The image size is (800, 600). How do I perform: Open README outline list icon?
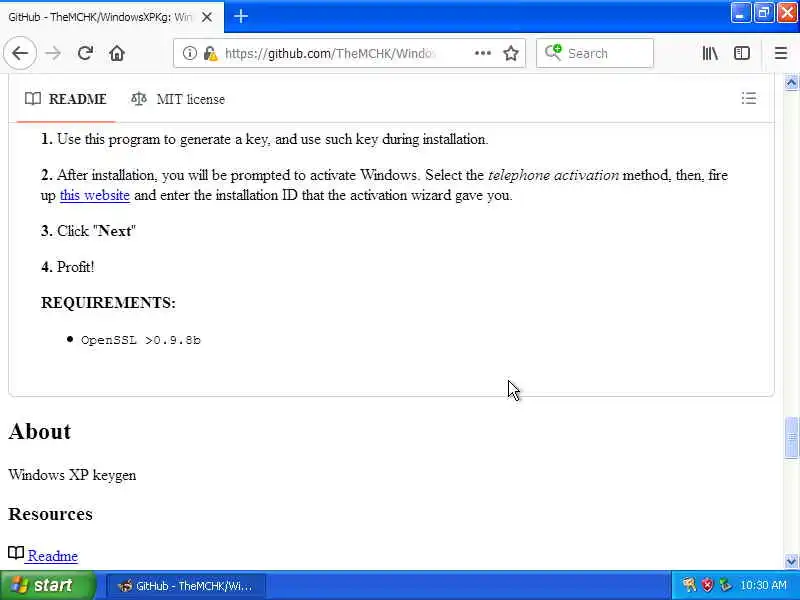pyautogui.click(x=748, y=98)
